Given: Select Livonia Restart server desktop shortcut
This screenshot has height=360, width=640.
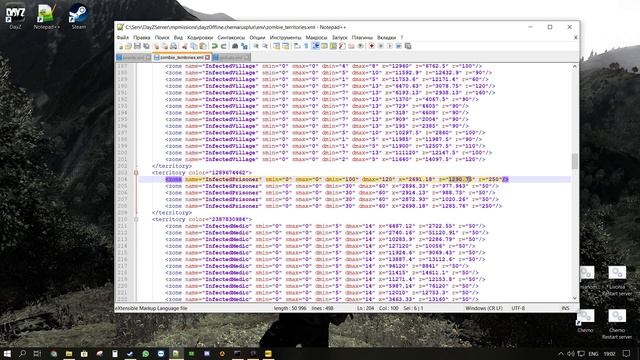Looking at the screenshot, I should pos(617,281).
